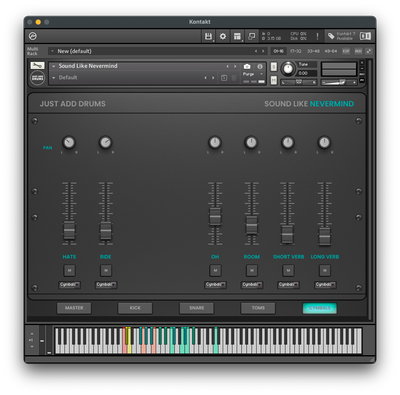
Task: Go to next instrument arrow
Action: click(235, 66)
